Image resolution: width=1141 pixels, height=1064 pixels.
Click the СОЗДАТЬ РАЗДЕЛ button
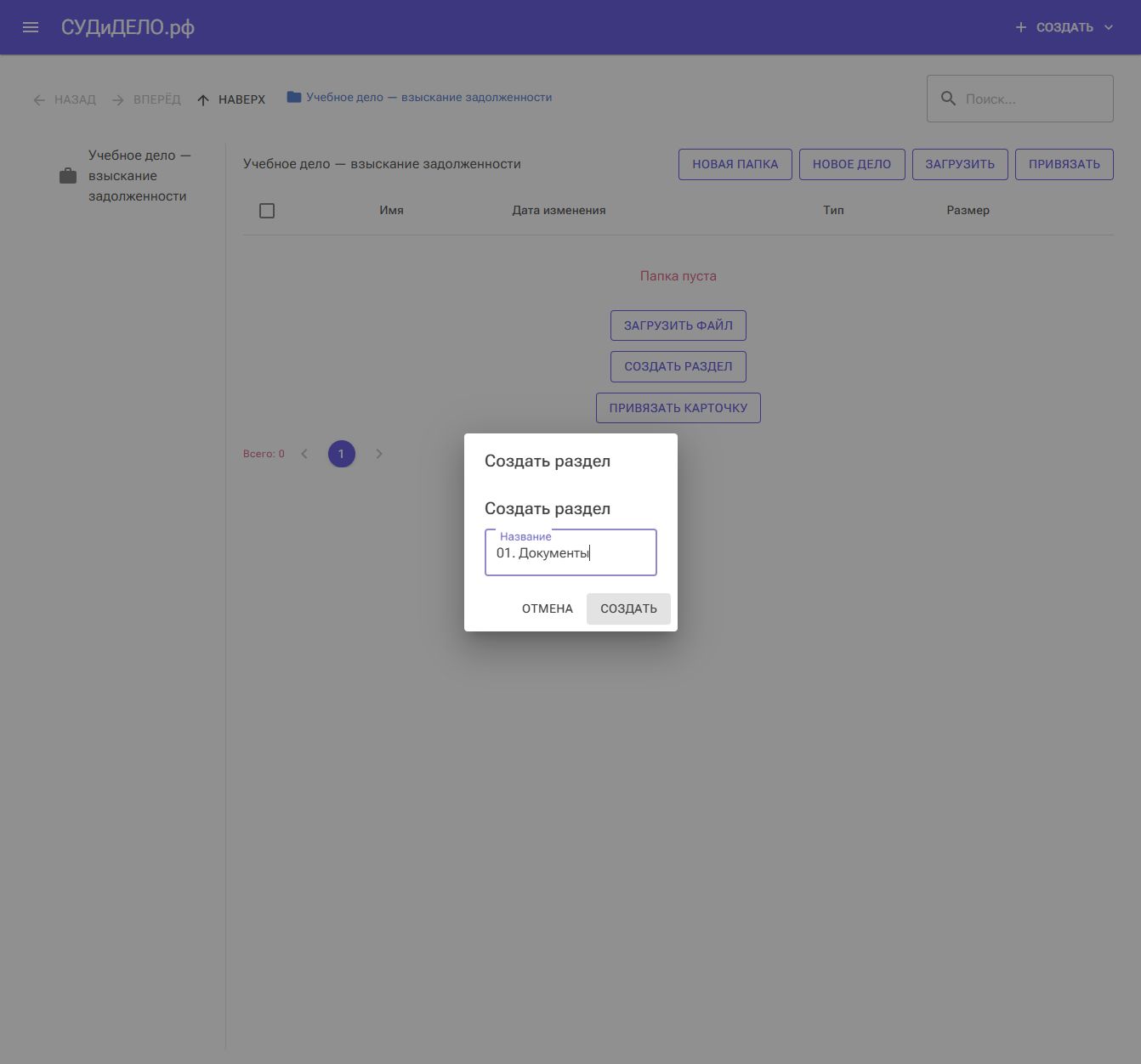678,366
